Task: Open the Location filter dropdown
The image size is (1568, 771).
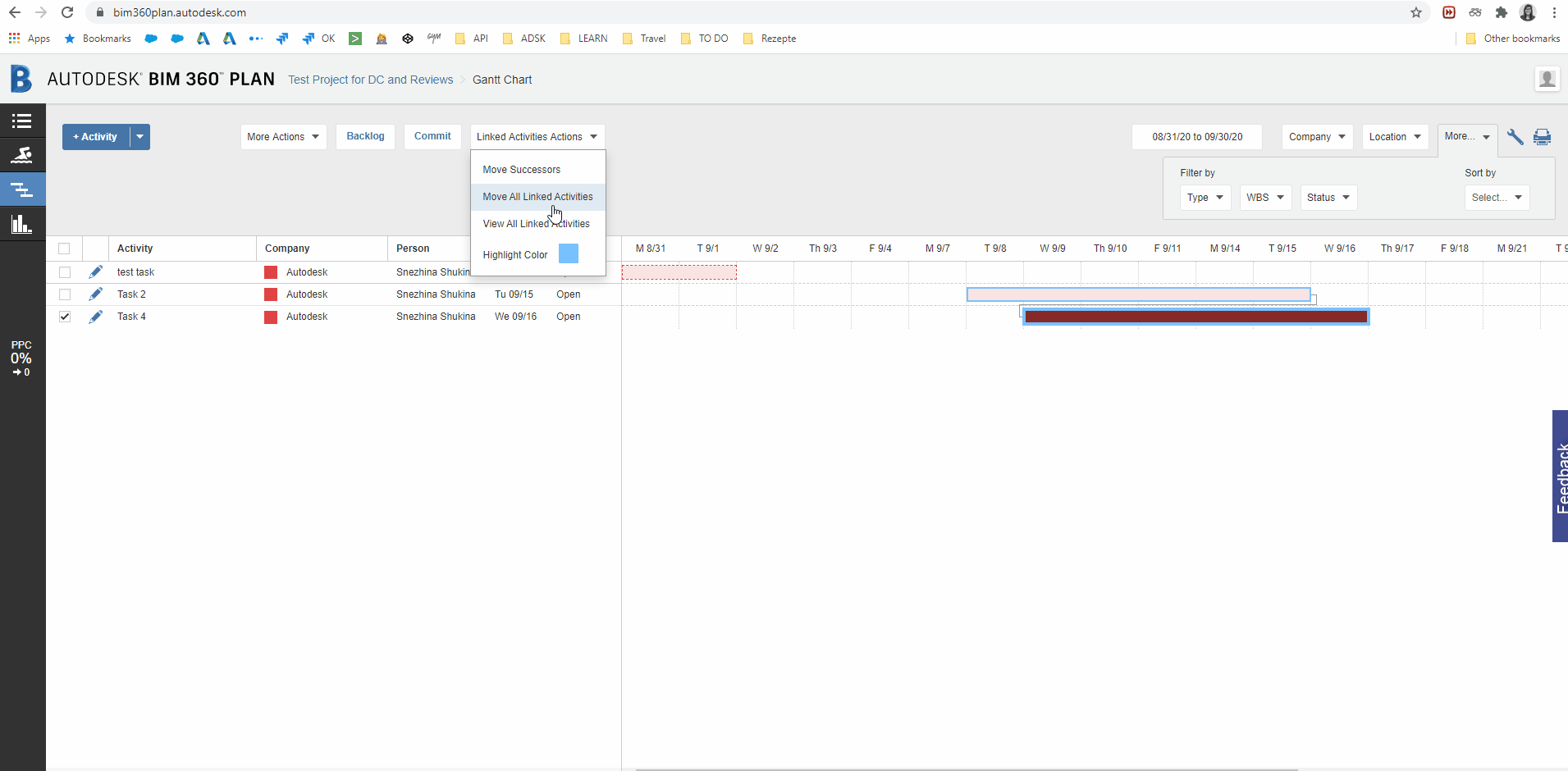Action: pos(1395,137)
